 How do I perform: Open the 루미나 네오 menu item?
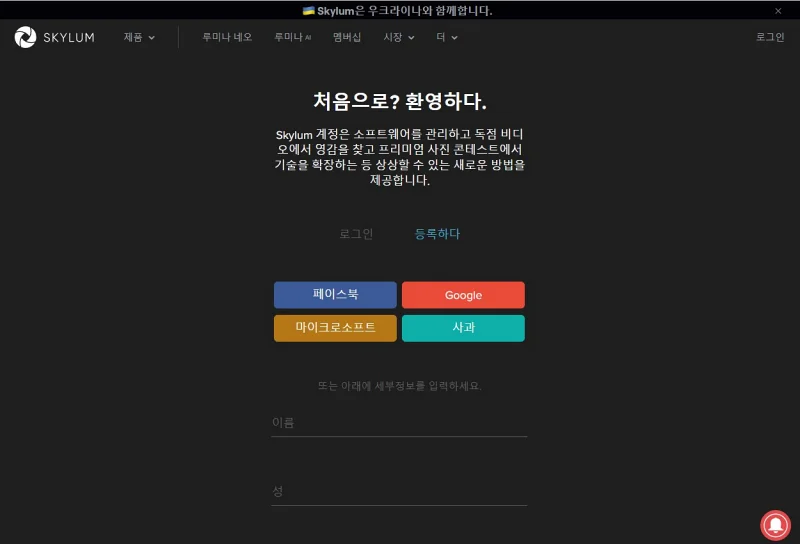click(x=227, y=37)
